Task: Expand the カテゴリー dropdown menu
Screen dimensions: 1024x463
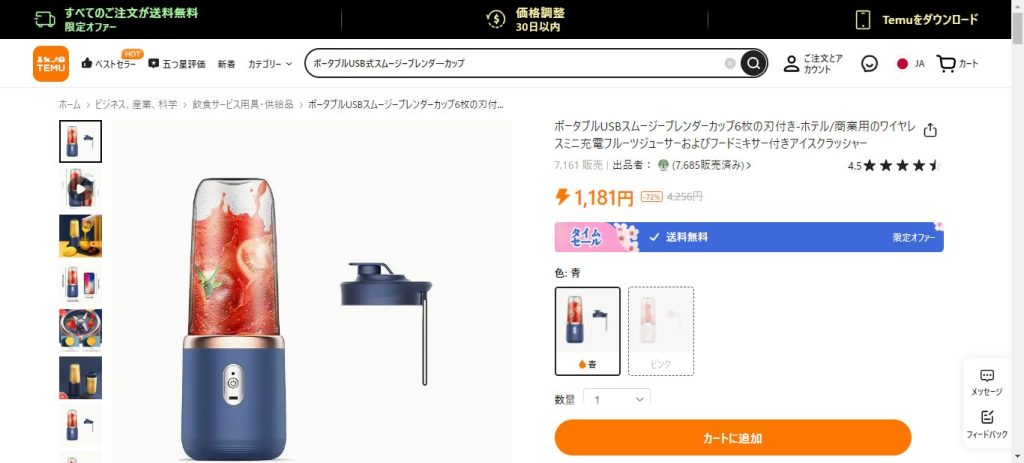Action: pos(270,64)
